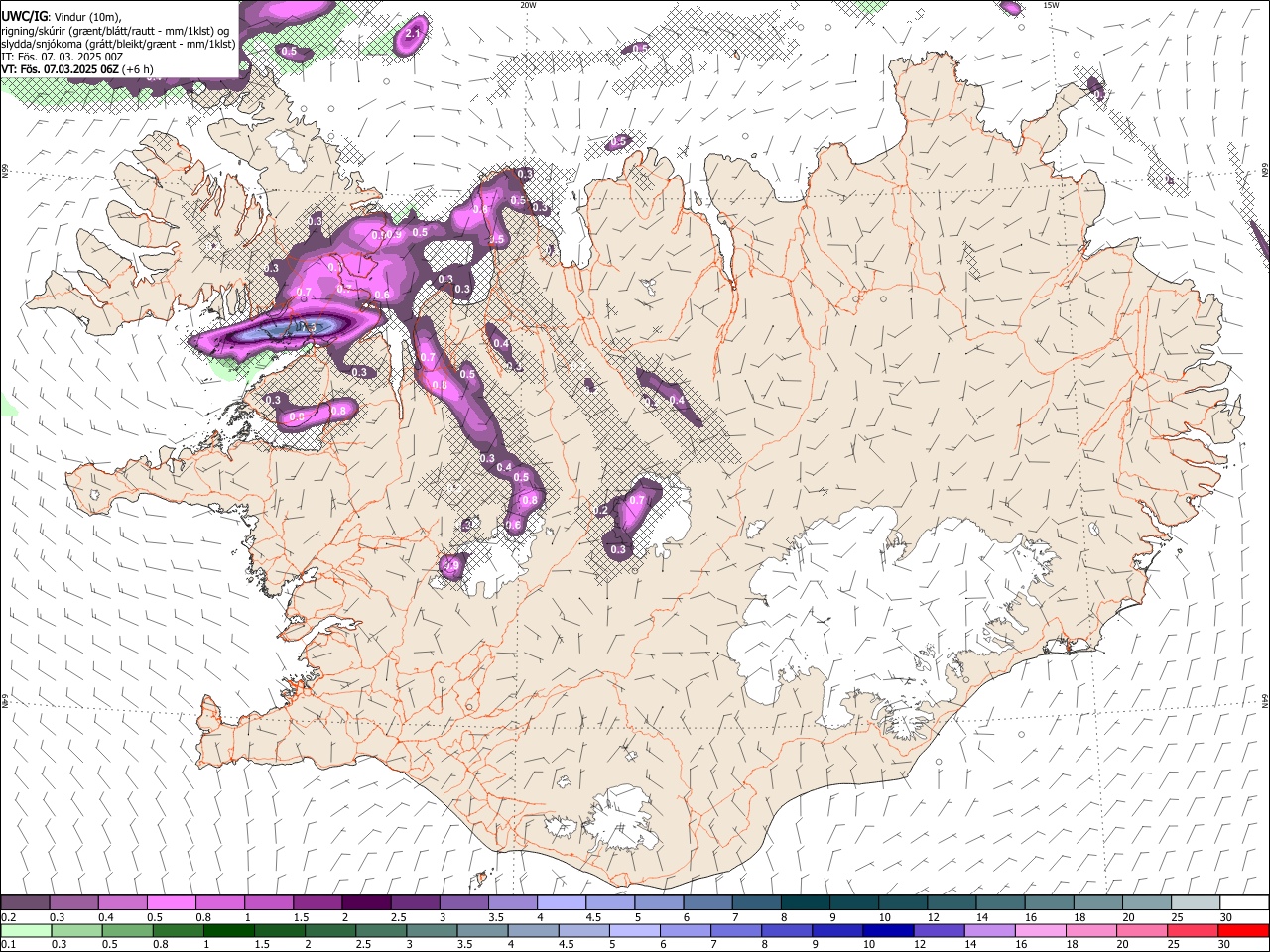
Task: Pick lower scale swatch starting at 3
Action: point(432,931)
